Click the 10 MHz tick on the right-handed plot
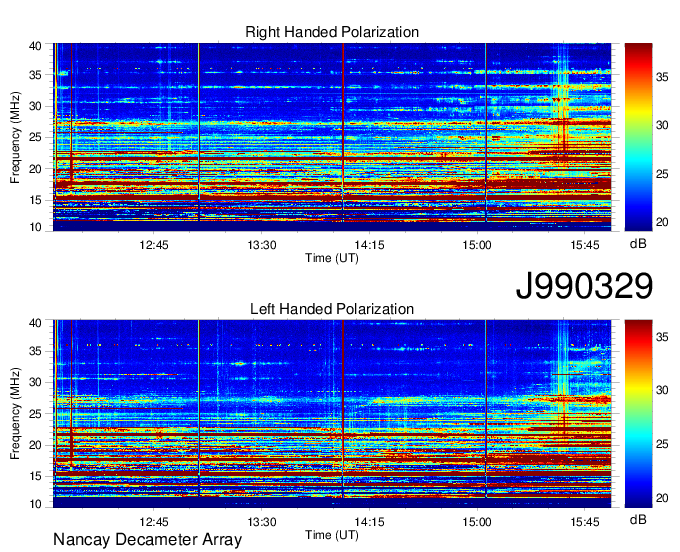The height and width of the screenshot is (552, 680). tap(36, 227)
